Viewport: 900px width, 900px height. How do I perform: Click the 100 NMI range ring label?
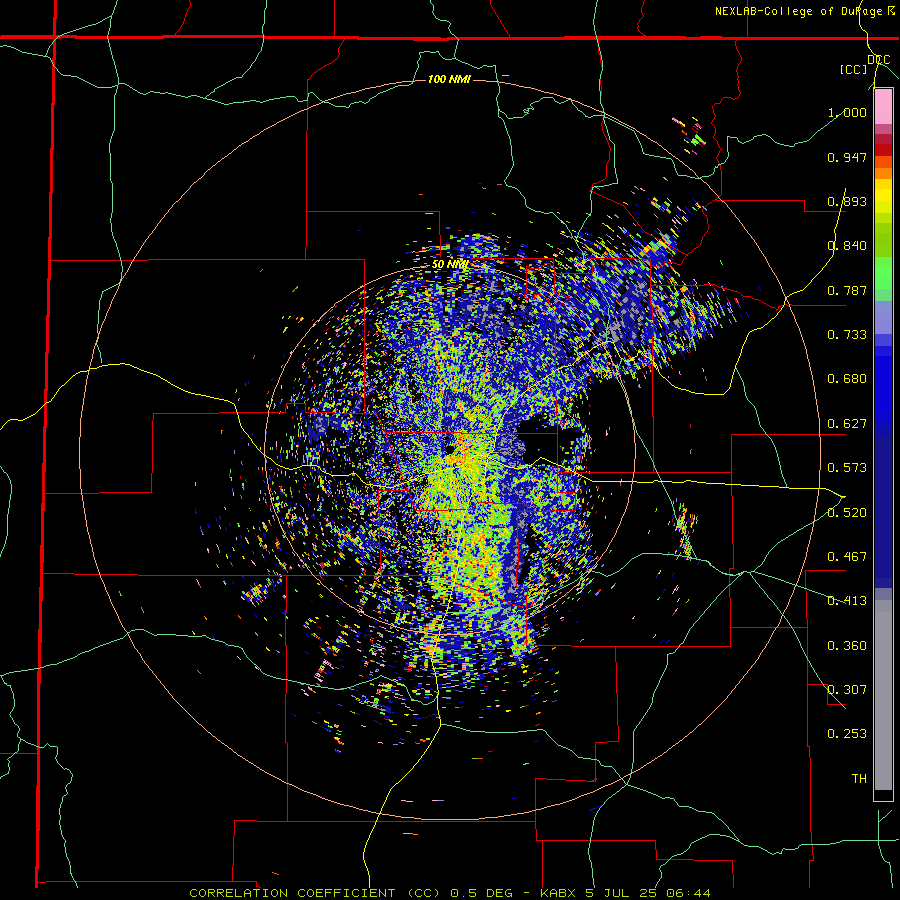(449, 79)
